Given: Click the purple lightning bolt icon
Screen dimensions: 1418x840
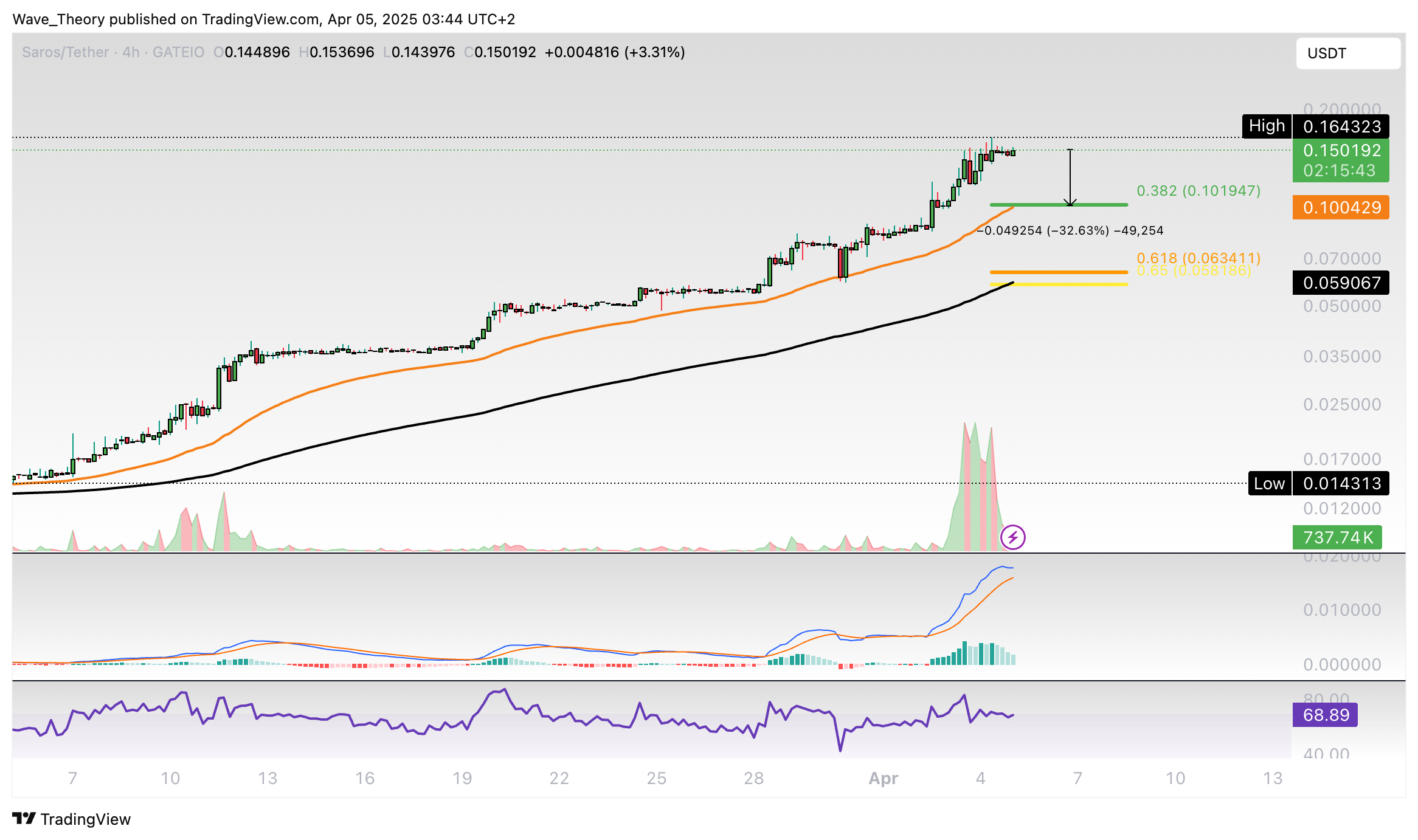Looking at the screenshot, I should tap(1012, 537).
